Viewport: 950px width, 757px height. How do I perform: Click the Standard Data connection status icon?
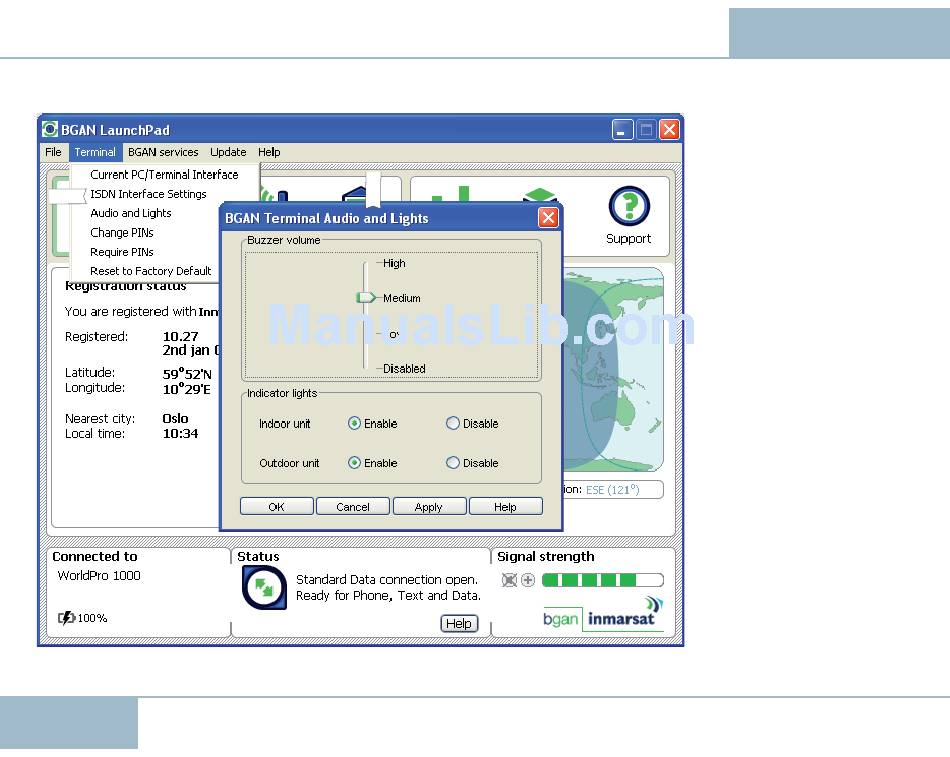click(x=264, y=587)
